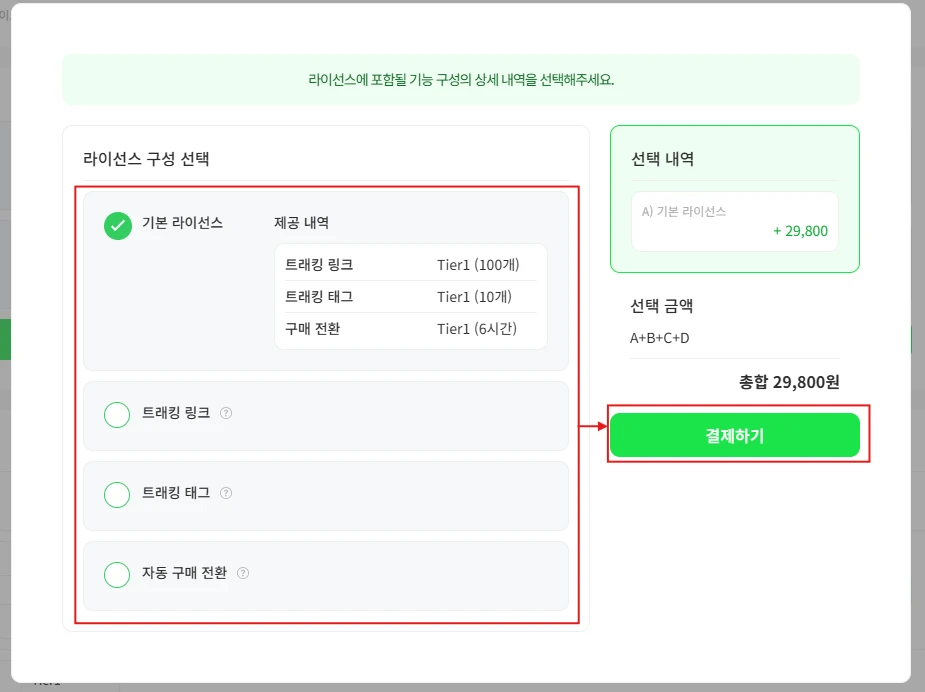Click the A) 기본 라이선스 summary card
The image size is (925, 692).
pyautogui.click(x=734, y=221)
